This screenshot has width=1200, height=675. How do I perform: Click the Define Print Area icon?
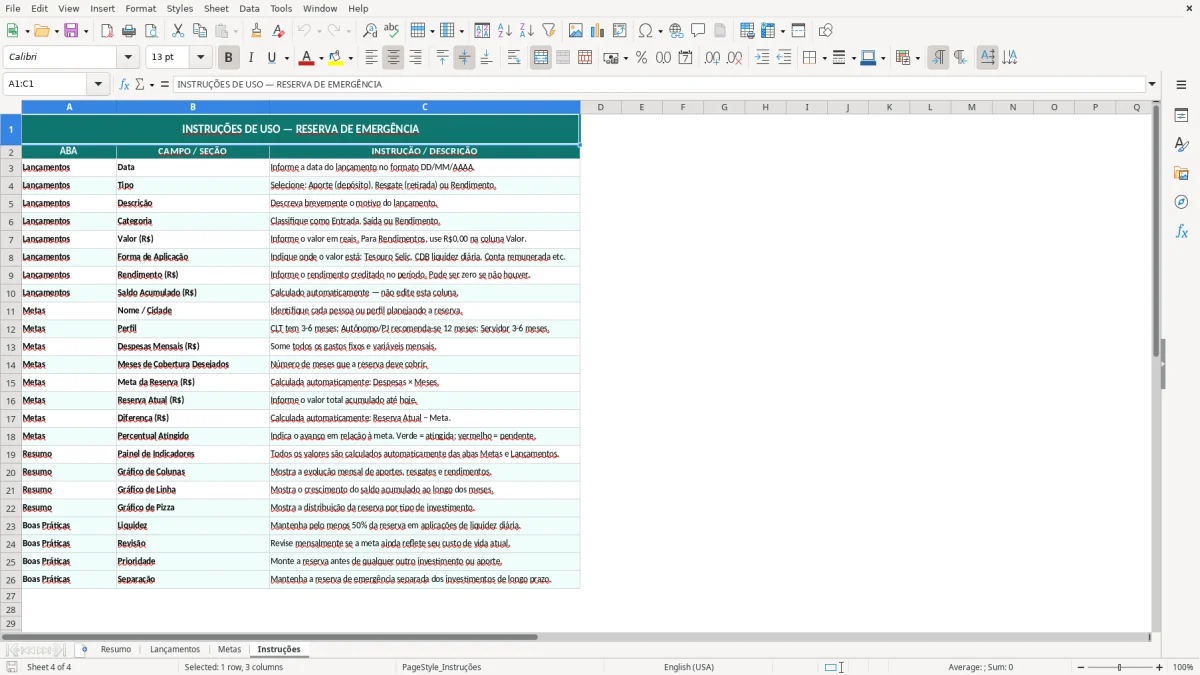coord(748,31)
